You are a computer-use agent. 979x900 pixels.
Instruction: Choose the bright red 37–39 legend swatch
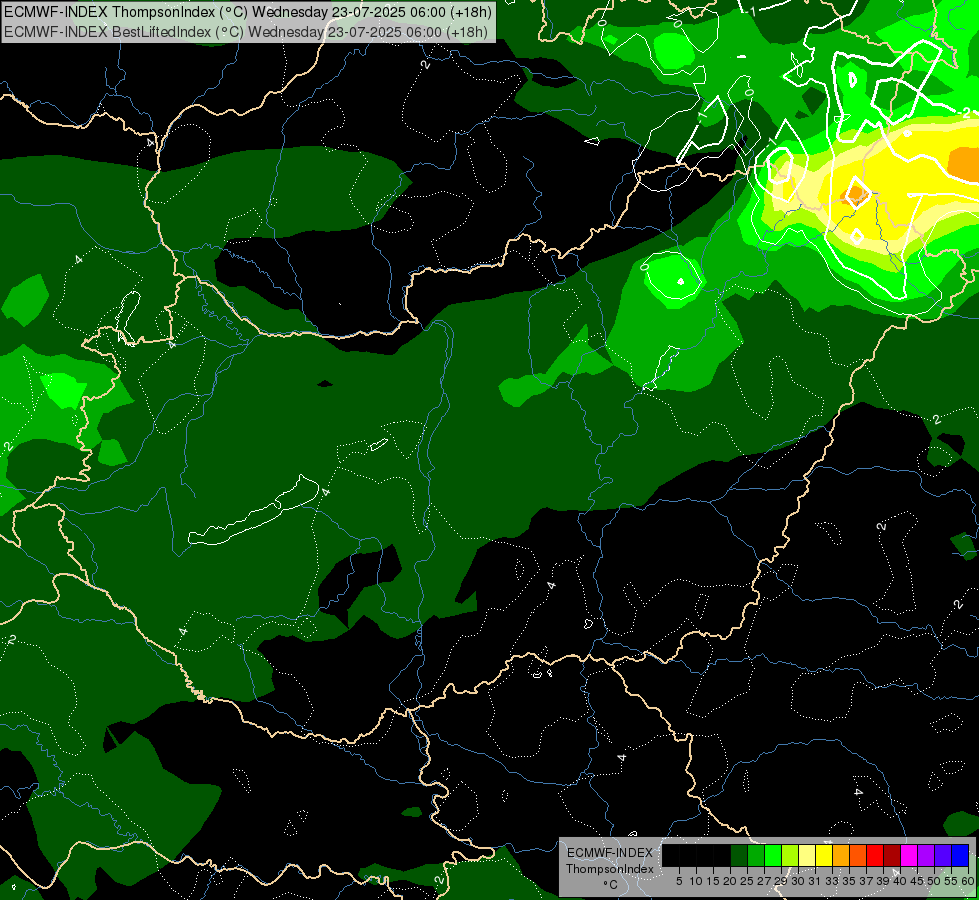tap(875, 855)
